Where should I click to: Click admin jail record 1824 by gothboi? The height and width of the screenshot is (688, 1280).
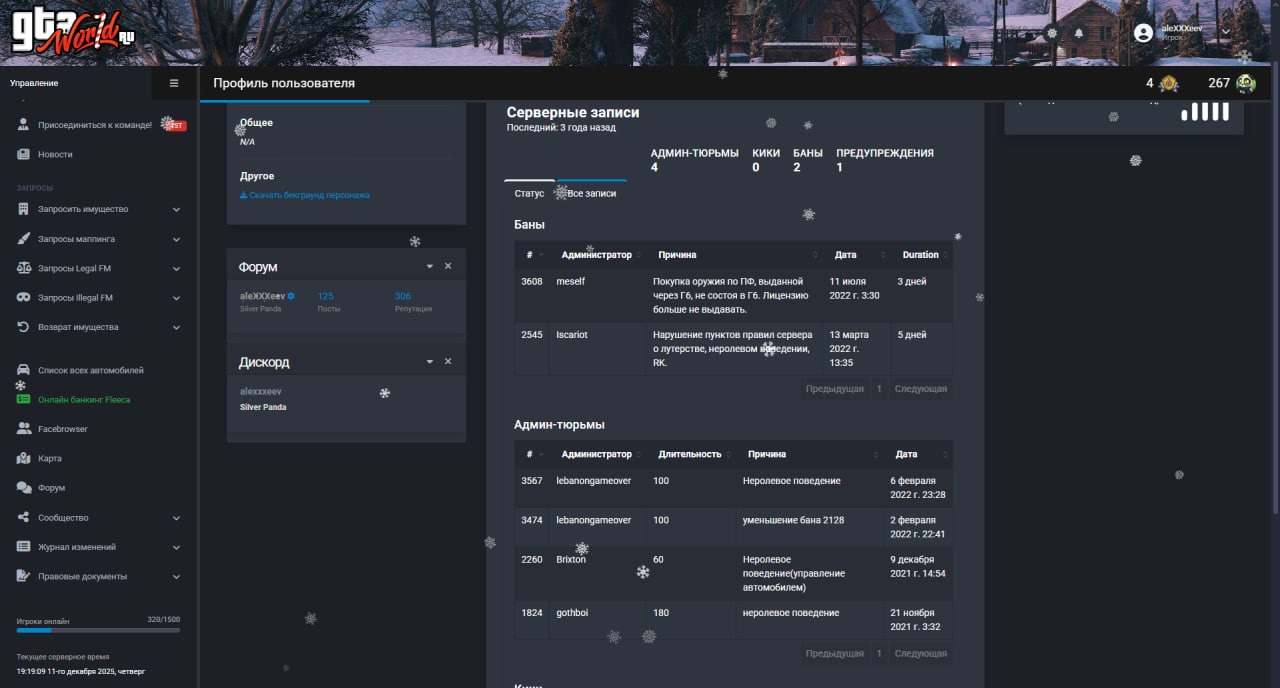point(733,620)
